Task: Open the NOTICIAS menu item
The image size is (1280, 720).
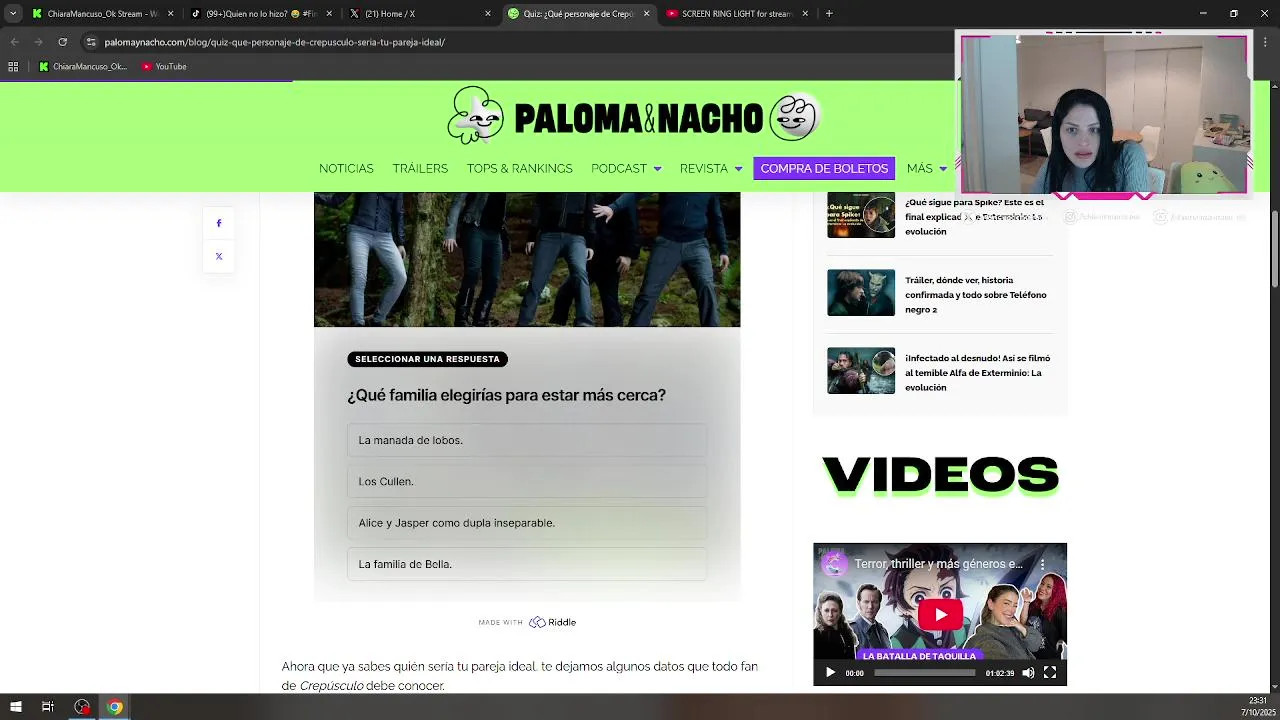Action: 346,168
